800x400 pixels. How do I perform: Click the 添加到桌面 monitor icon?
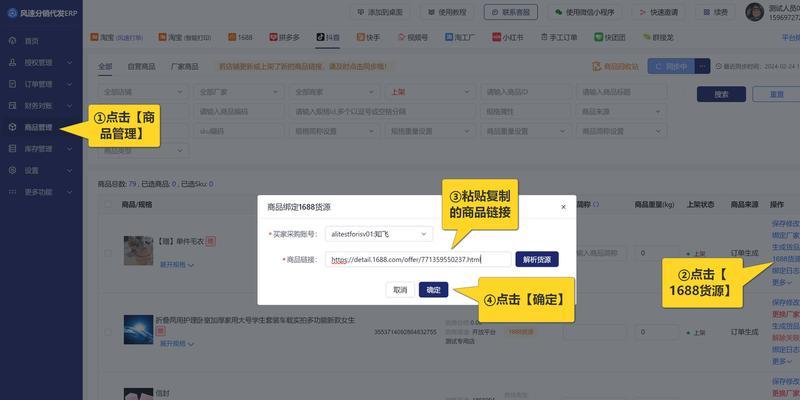point(361,12)
